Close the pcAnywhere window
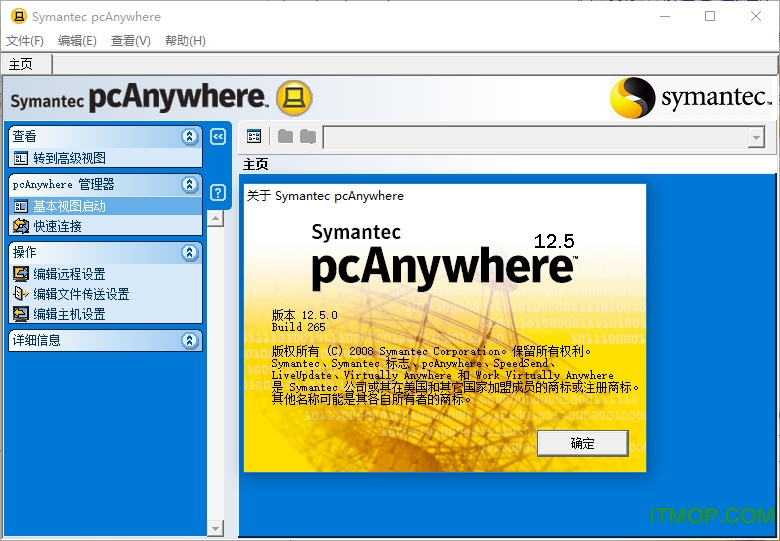The image size is (780, 541). 756,16
